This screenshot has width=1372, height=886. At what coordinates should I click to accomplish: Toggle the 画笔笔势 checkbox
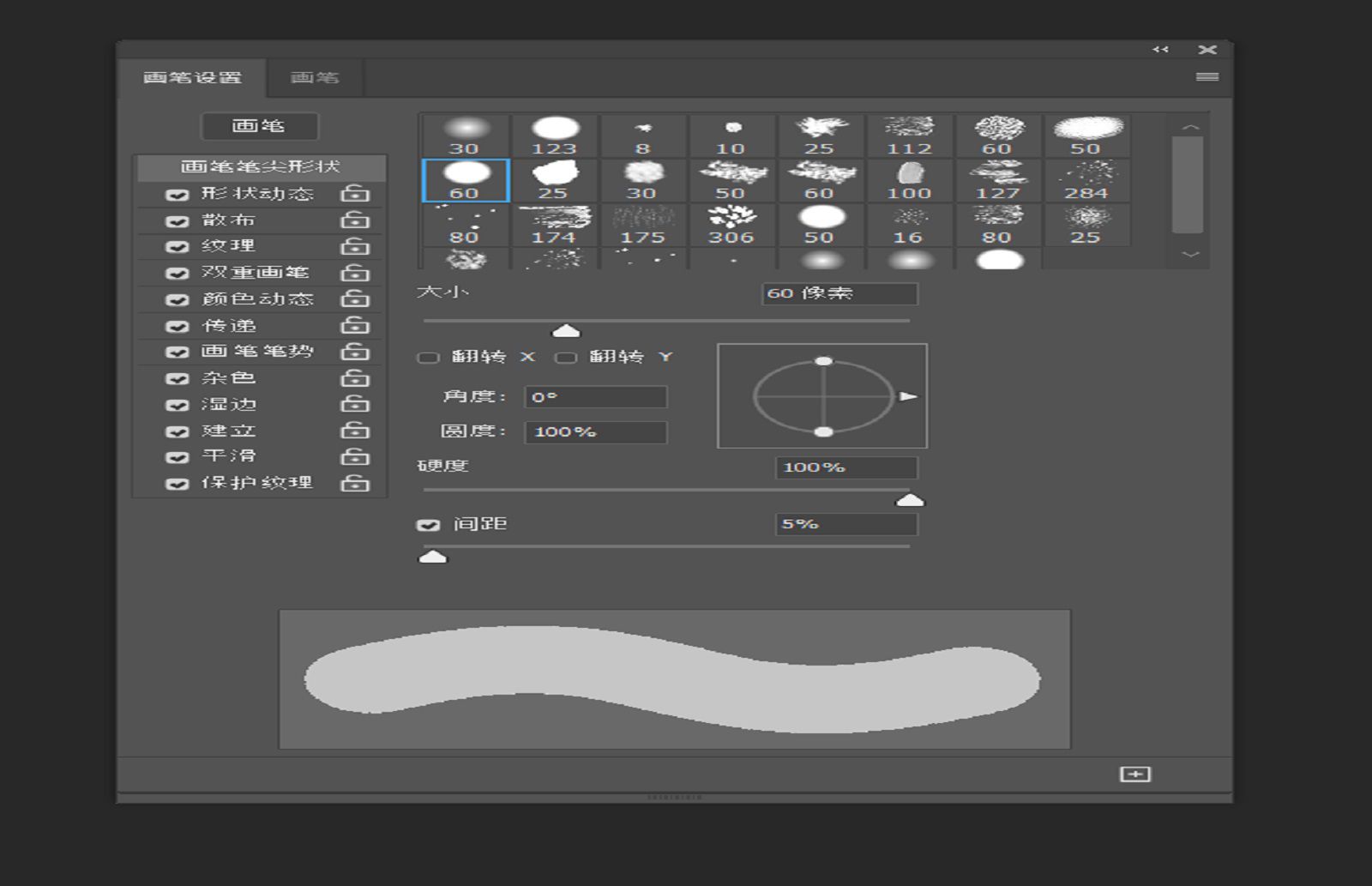pos(177,353)
